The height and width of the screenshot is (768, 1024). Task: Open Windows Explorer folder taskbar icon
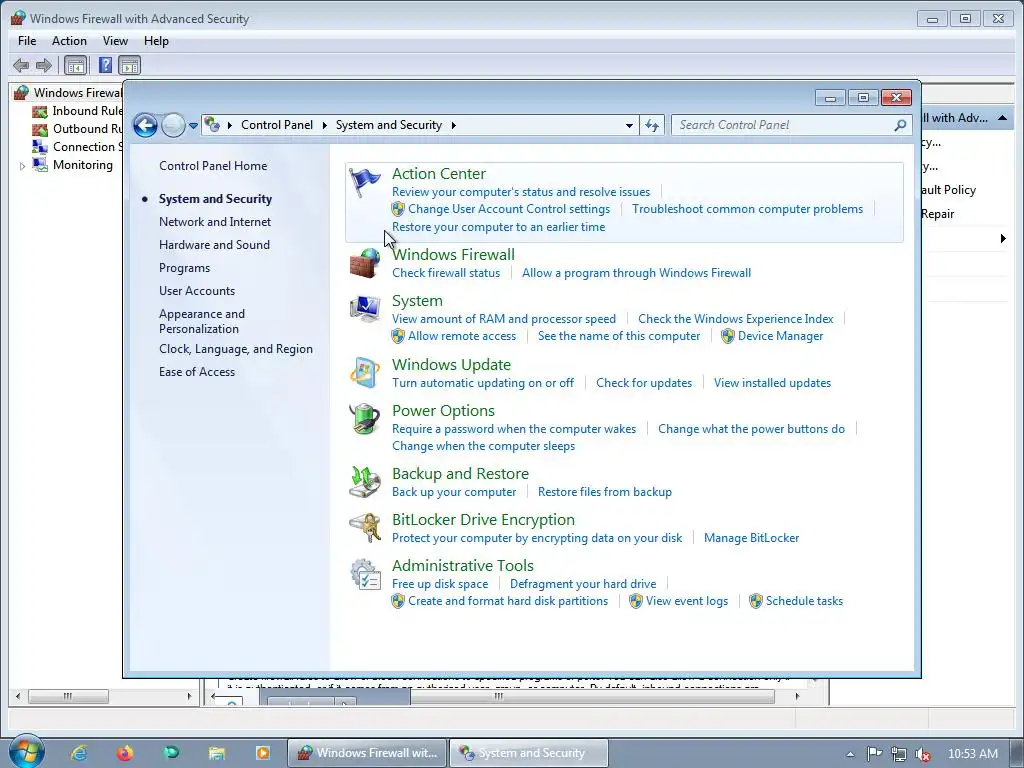click(217, 753)
